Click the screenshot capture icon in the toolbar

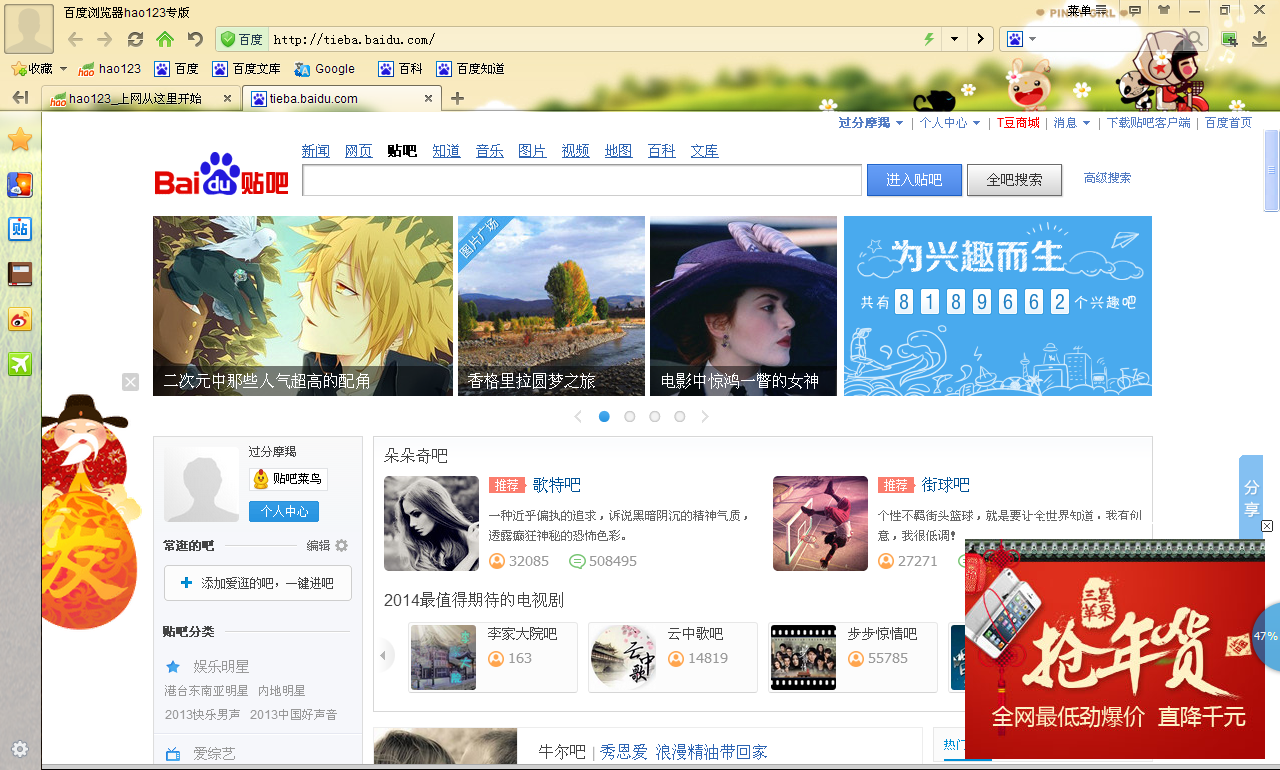1230,39
